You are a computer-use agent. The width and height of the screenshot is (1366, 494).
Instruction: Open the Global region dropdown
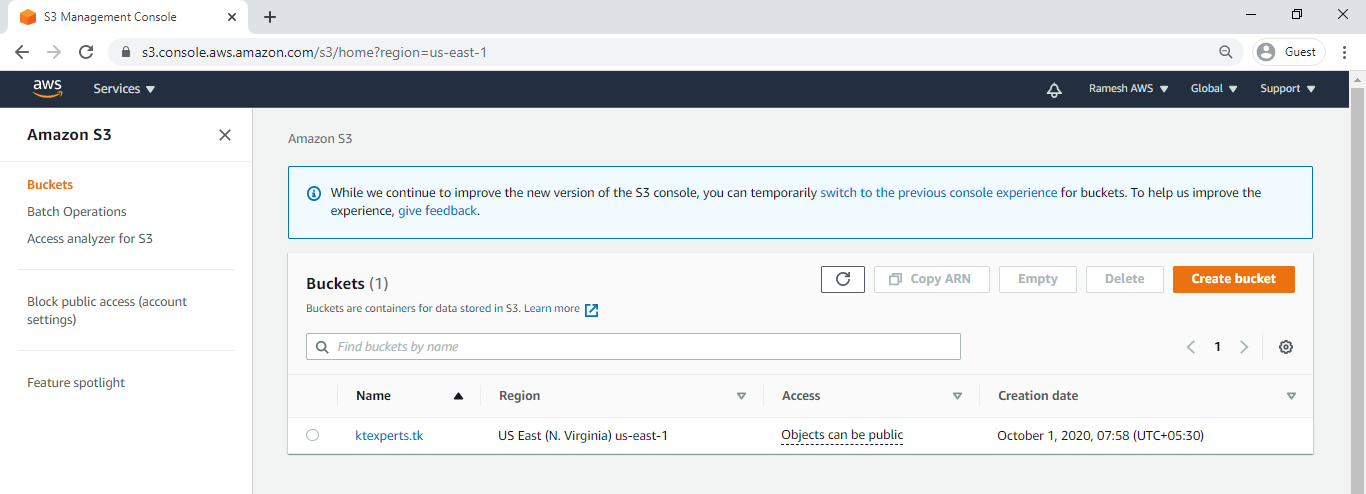pyautogui.click(x=1214, y=89)
